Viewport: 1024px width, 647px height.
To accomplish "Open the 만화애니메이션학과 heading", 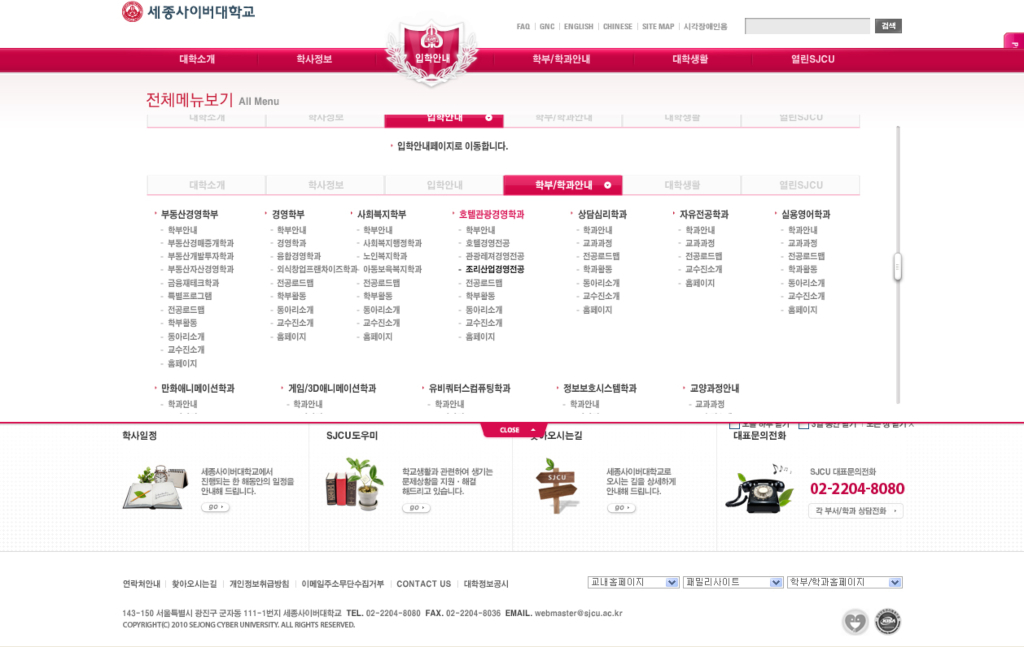I will point(197,388).
